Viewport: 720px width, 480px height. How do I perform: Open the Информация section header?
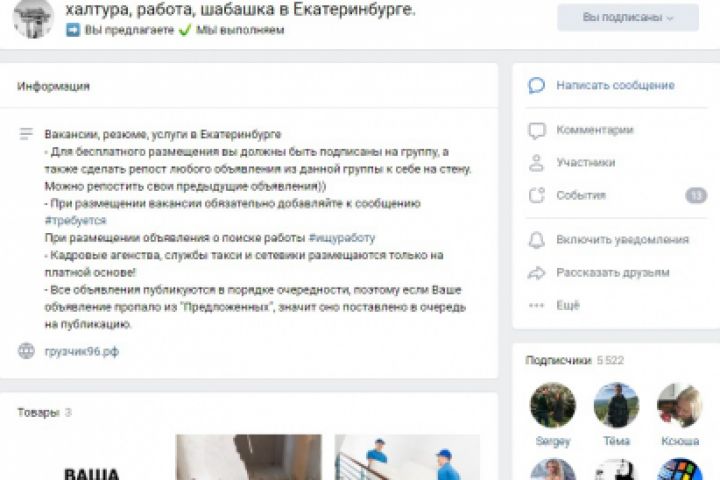(53, 86)
